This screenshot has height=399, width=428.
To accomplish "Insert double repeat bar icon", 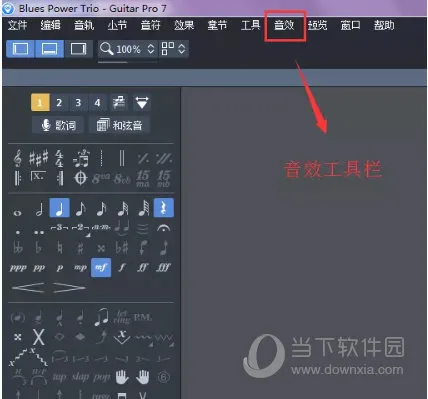I will tap(164, 159).
